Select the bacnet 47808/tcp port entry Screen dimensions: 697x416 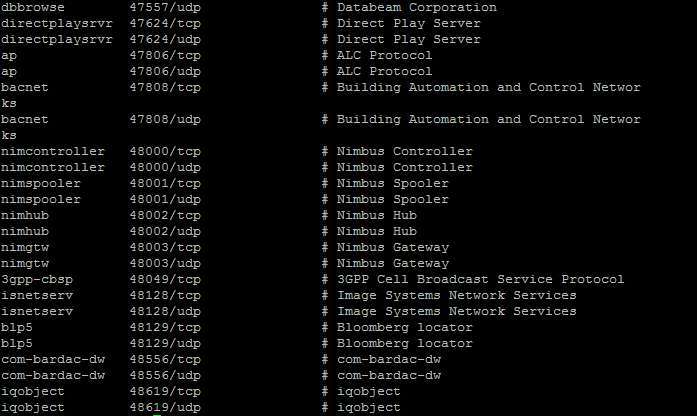tap(165, 88)
